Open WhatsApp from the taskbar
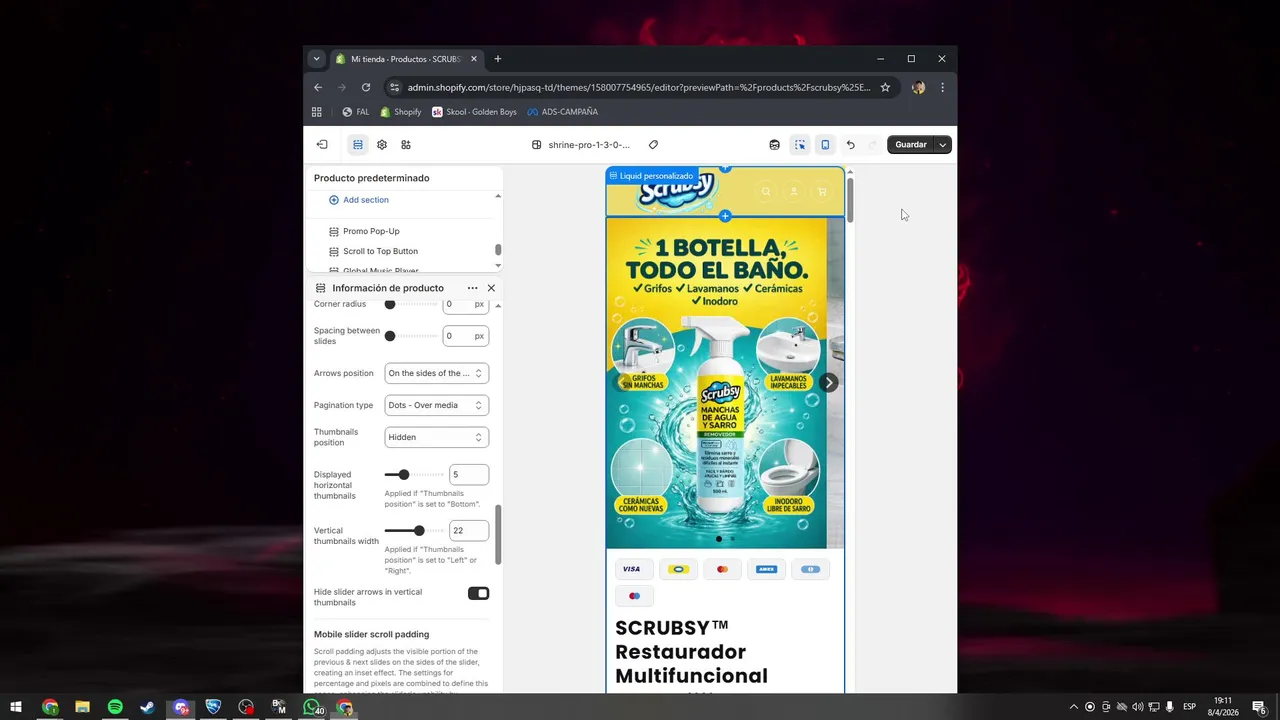 [x=312, y=707]
